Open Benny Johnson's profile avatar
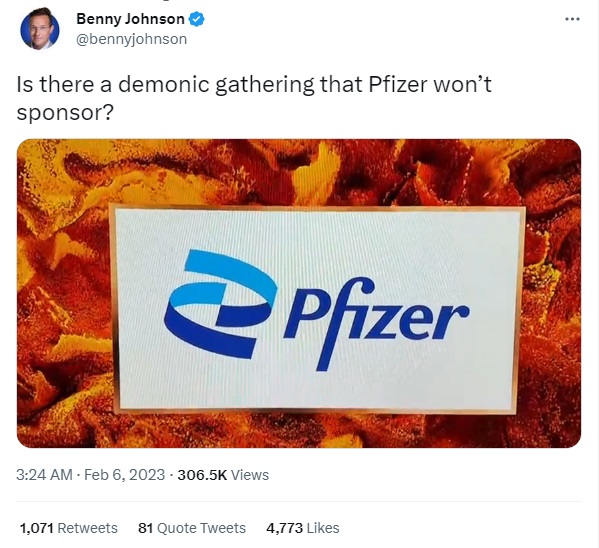Image resolution: width=599 pixels, height=548 pixels. click(x=40, y=29)
